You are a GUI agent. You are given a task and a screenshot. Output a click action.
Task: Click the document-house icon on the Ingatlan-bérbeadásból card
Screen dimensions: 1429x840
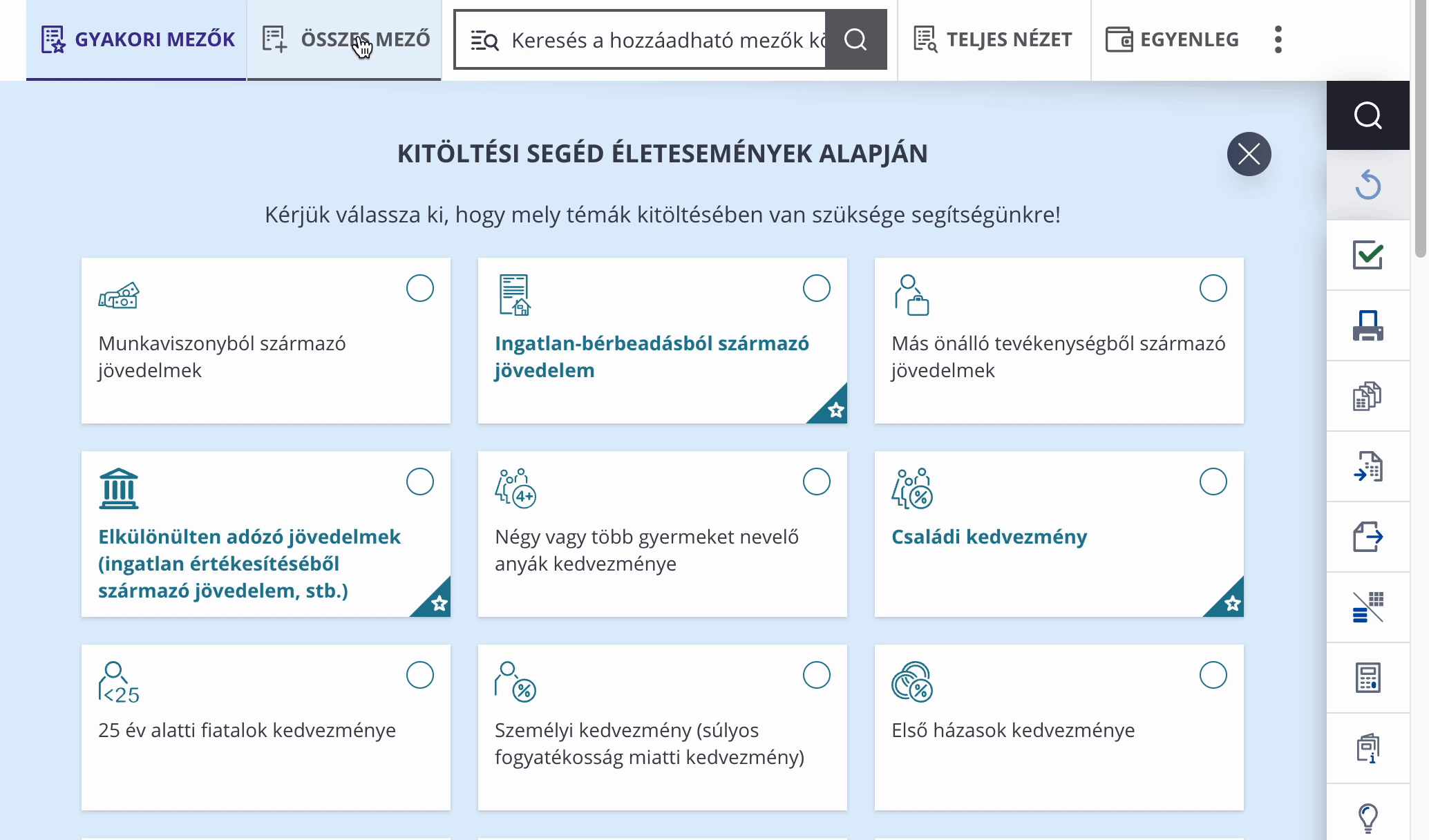[515, 295]
